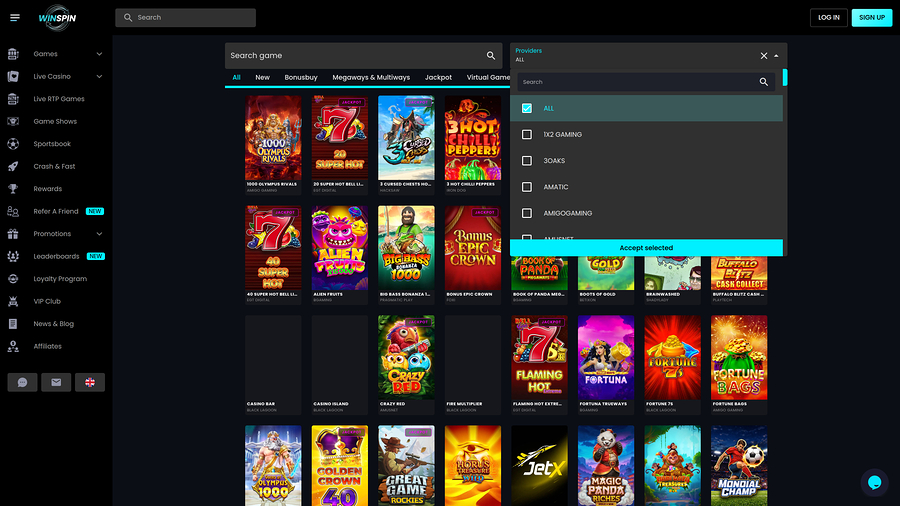Click the Refer A Friend icon
The image size is (900, 506).
(13, 211)
